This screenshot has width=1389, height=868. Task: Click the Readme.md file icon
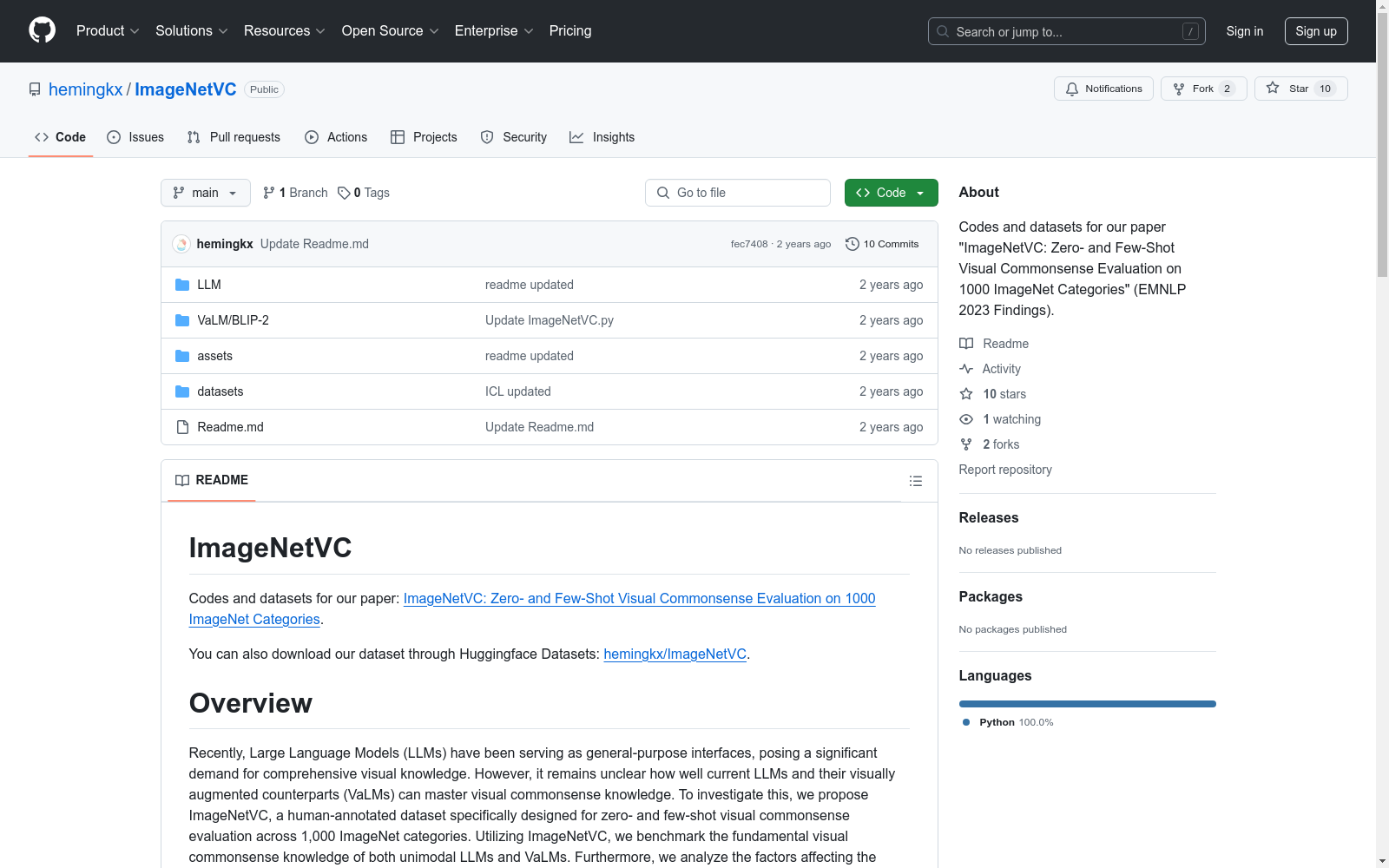[182, 427]
